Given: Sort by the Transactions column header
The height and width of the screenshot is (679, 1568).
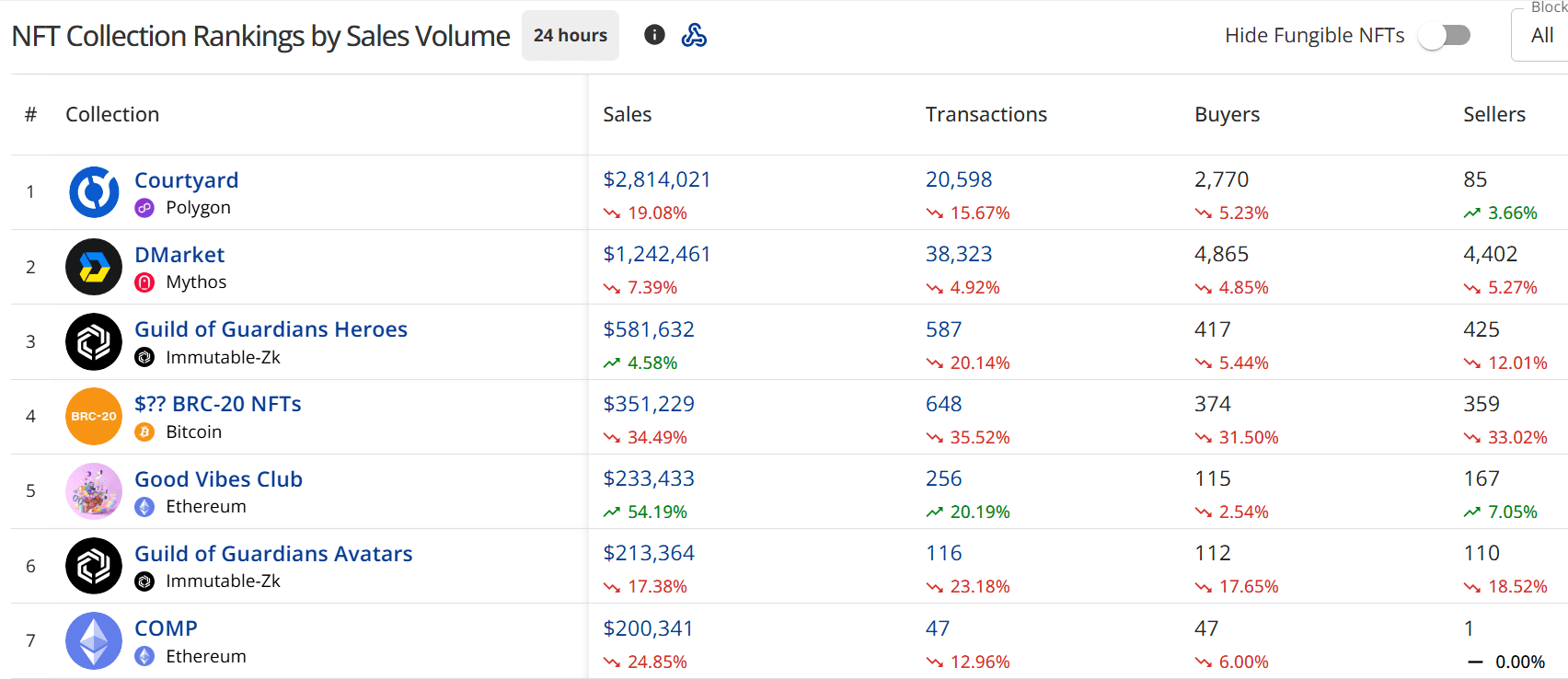Looking at the screenshot, I should coord(986,114).
